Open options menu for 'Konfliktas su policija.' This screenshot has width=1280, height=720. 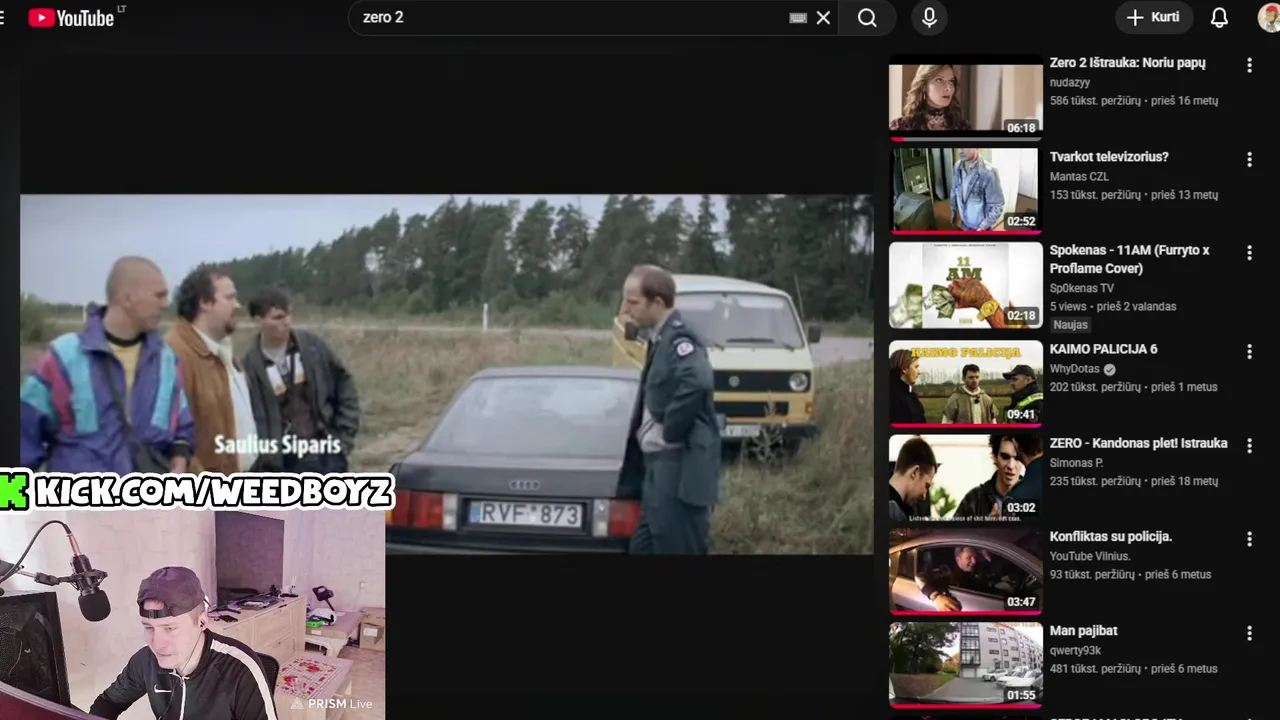tap(1249, 539)
